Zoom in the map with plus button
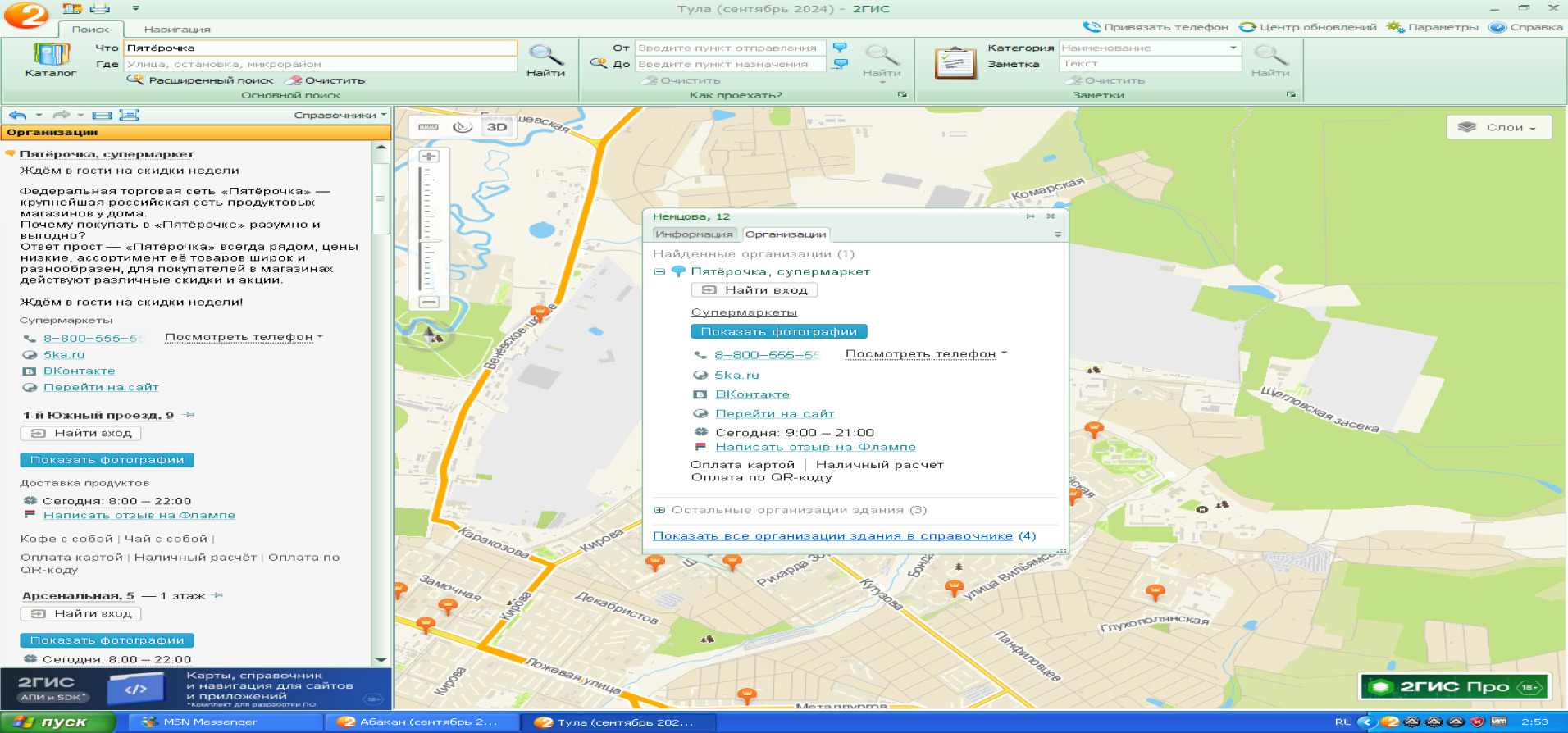1568x733 pixels. pos(428,156)
